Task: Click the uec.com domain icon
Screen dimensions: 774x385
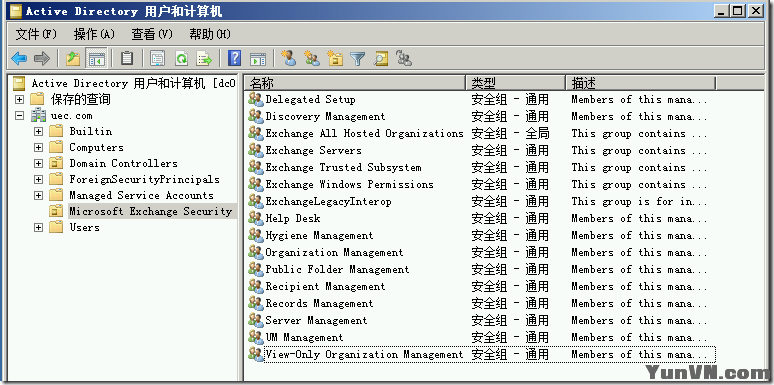Action: tap(38, 116)
